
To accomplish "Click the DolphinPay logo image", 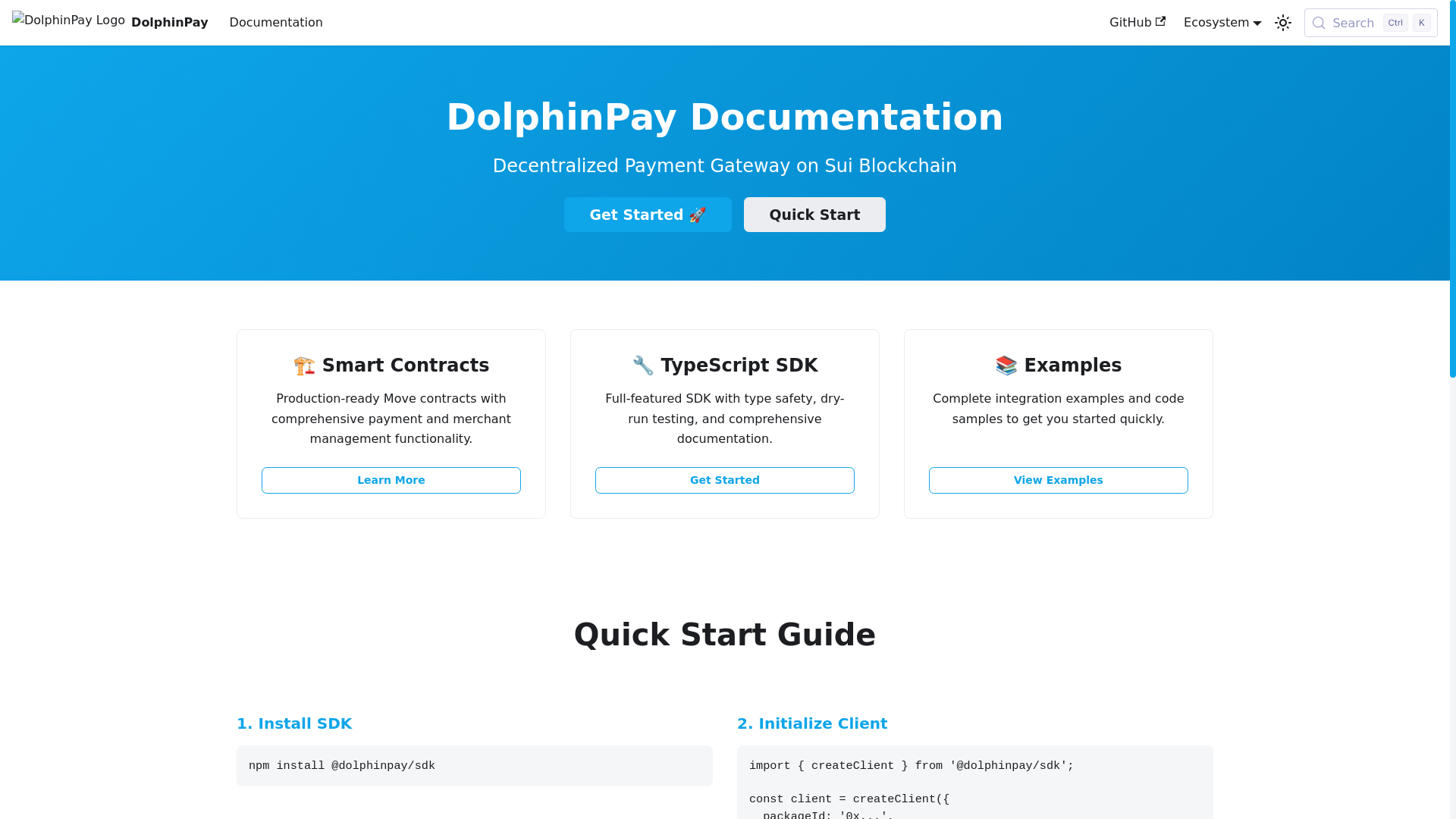I will click(68, 20).
